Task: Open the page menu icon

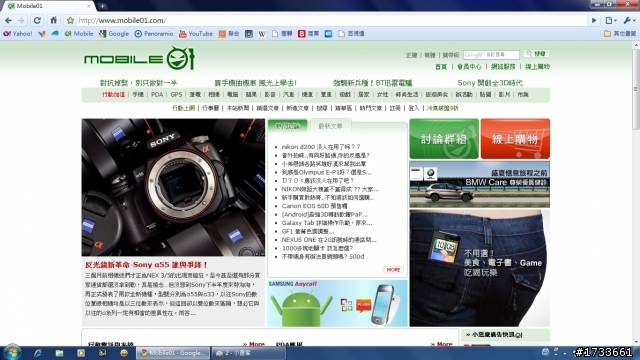Action: 611,20
